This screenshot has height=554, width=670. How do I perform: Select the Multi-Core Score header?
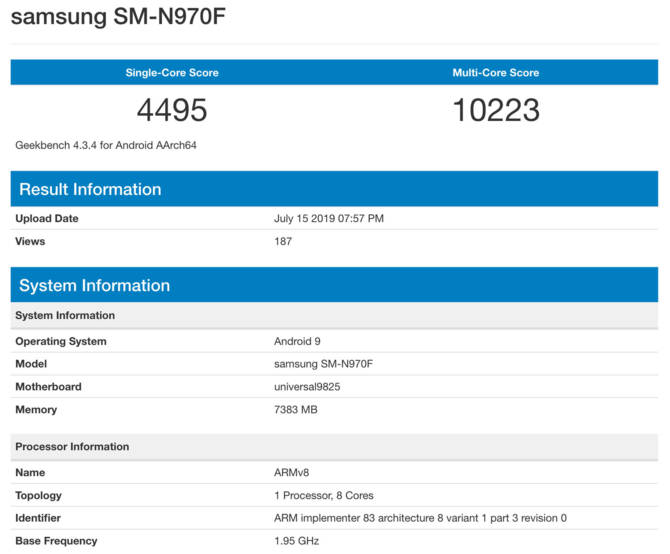496,73
